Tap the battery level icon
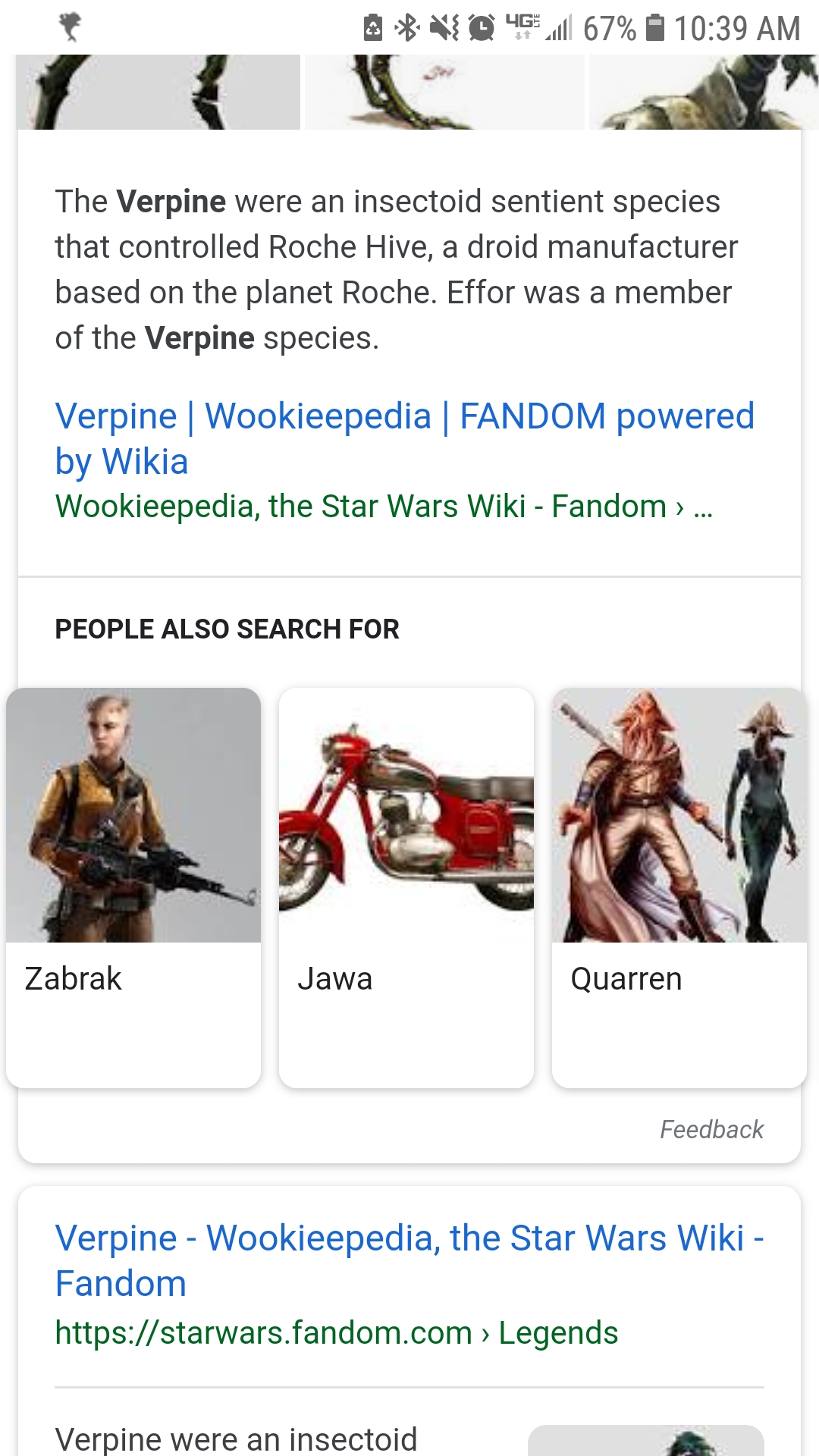 655,27
